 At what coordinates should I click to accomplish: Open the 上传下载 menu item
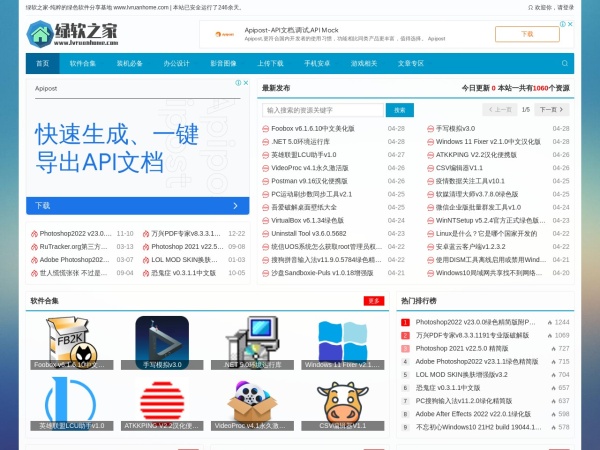click(x=270, y=64)
